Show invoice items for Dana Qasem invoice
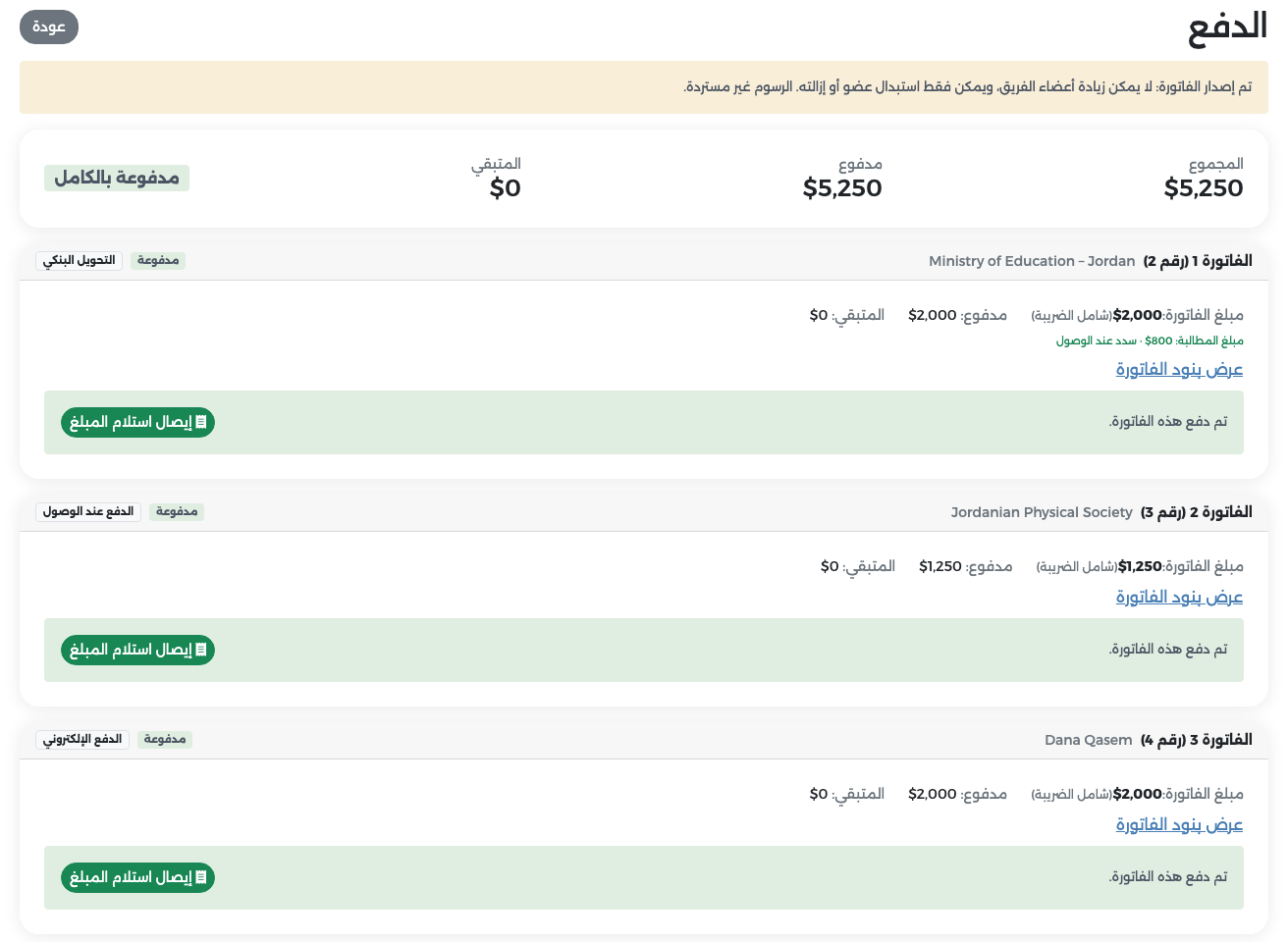This screenshot has height=942, width=1288. pos(1179,824)
